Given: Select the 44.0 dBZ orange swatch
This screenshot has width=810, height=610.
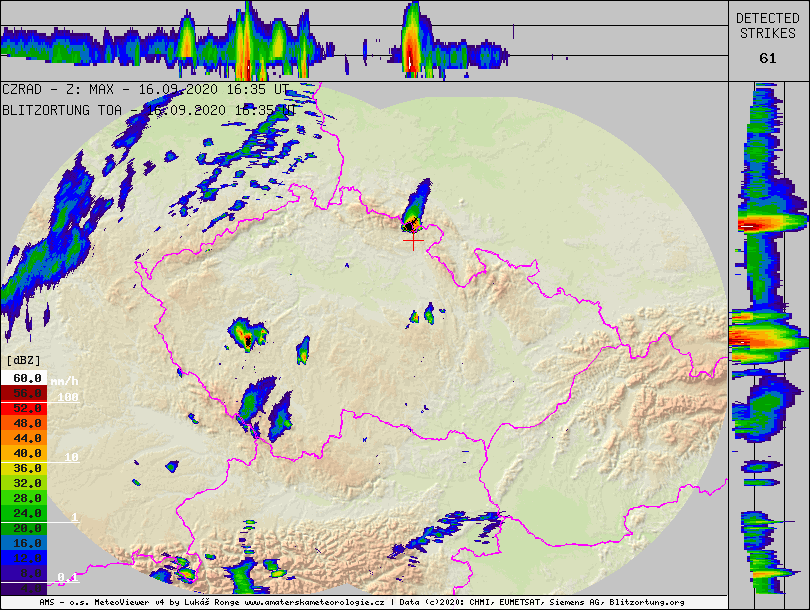Looking at the screenshot, I should pos(24,439).
